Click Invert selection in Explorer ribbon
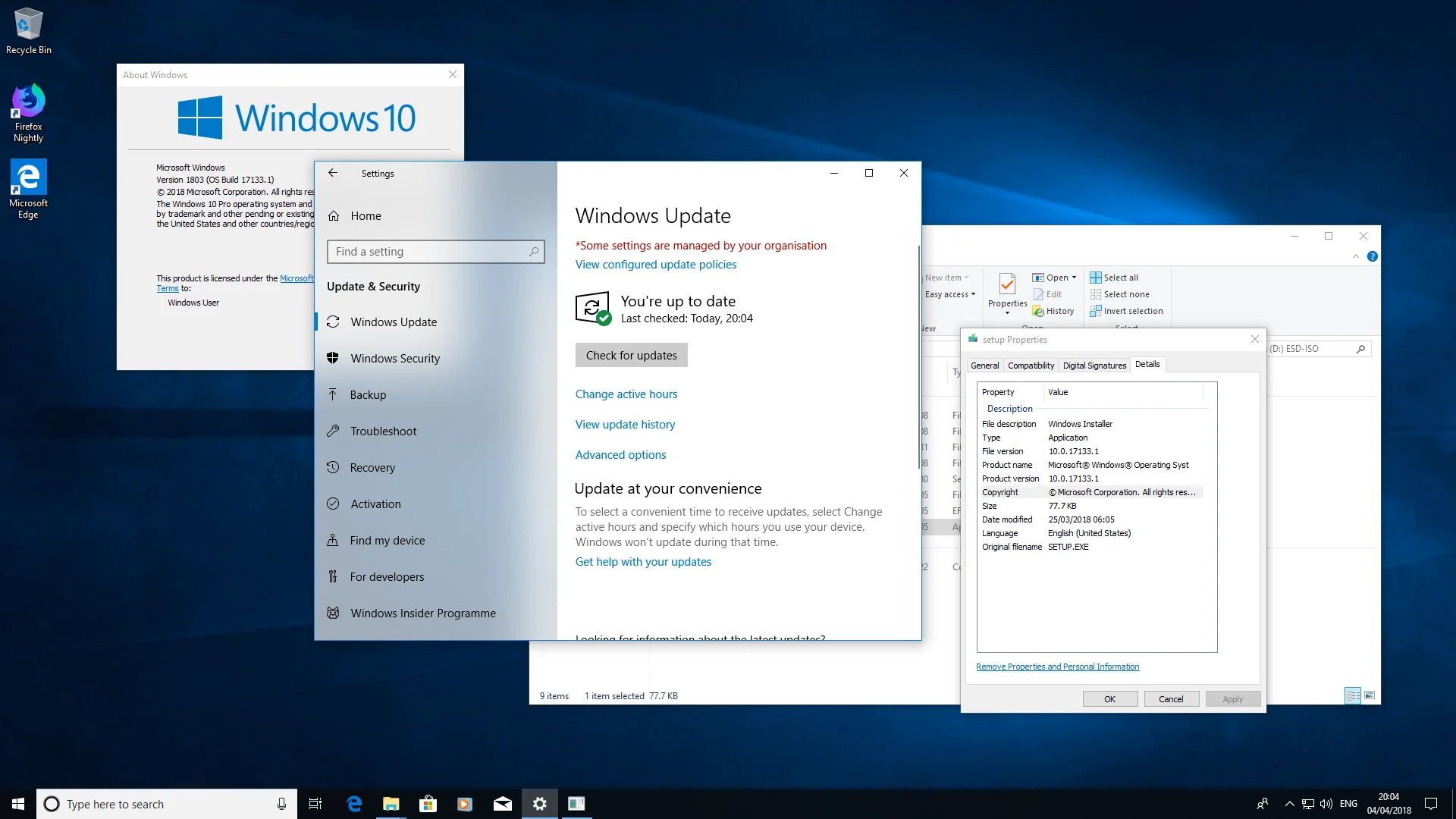The width and height of the screenshot is (1456, 819). coord(1126,311)
